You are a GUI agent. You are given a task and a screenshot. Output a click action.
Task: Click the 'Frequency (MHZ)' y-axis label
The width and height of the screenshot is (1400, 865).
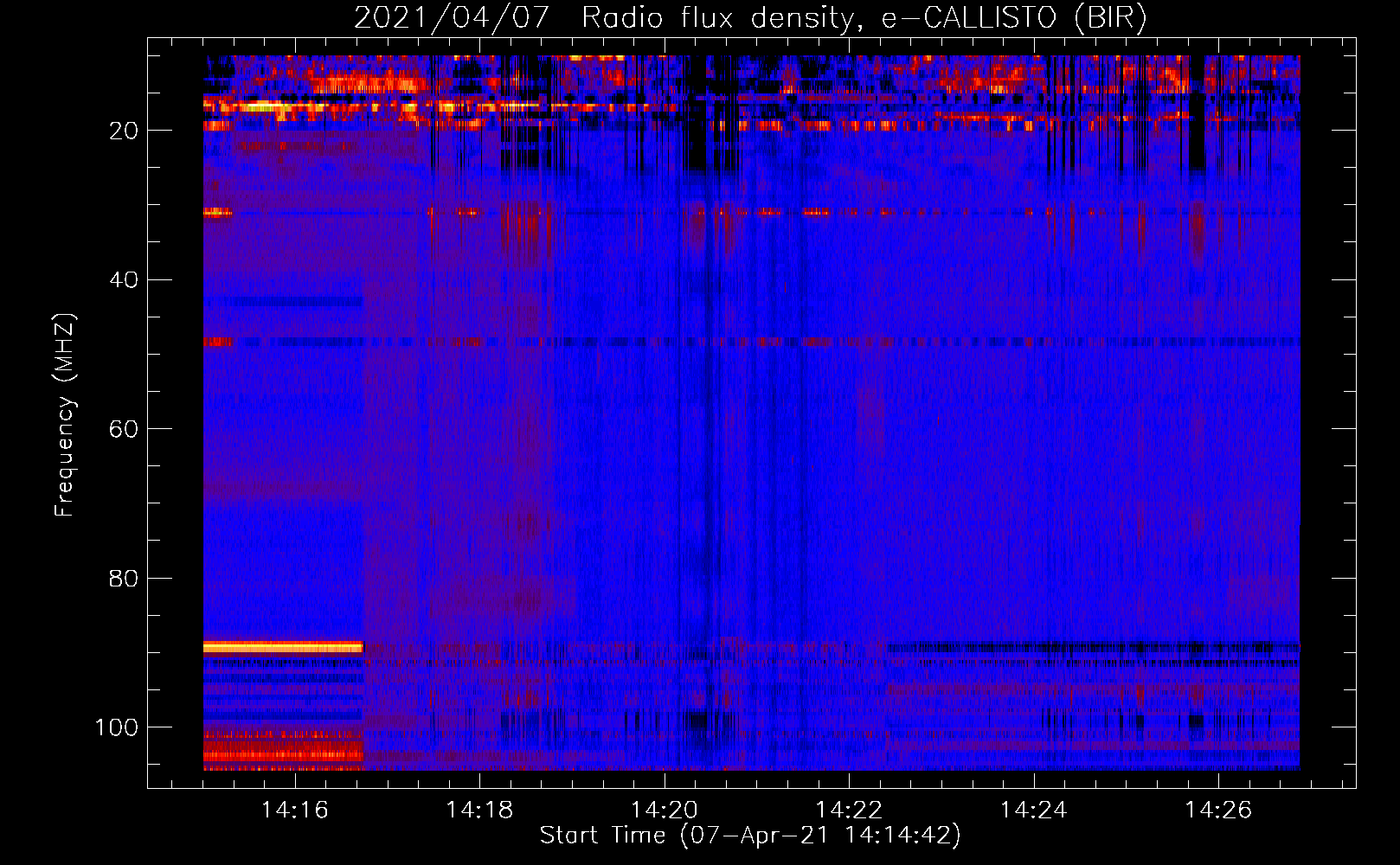(x=65, y=415)
